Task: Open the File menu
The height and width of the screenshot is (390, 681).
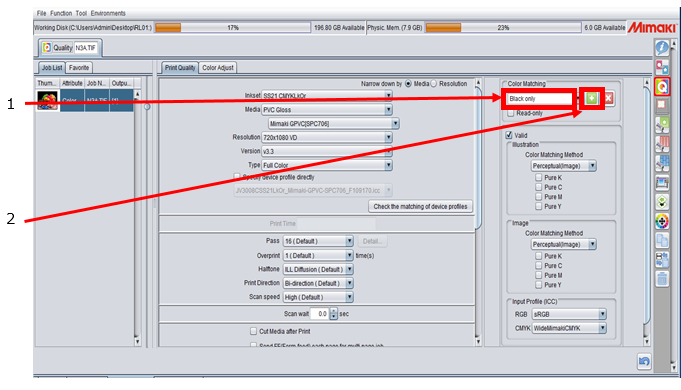Action: [x=41, y=13]
